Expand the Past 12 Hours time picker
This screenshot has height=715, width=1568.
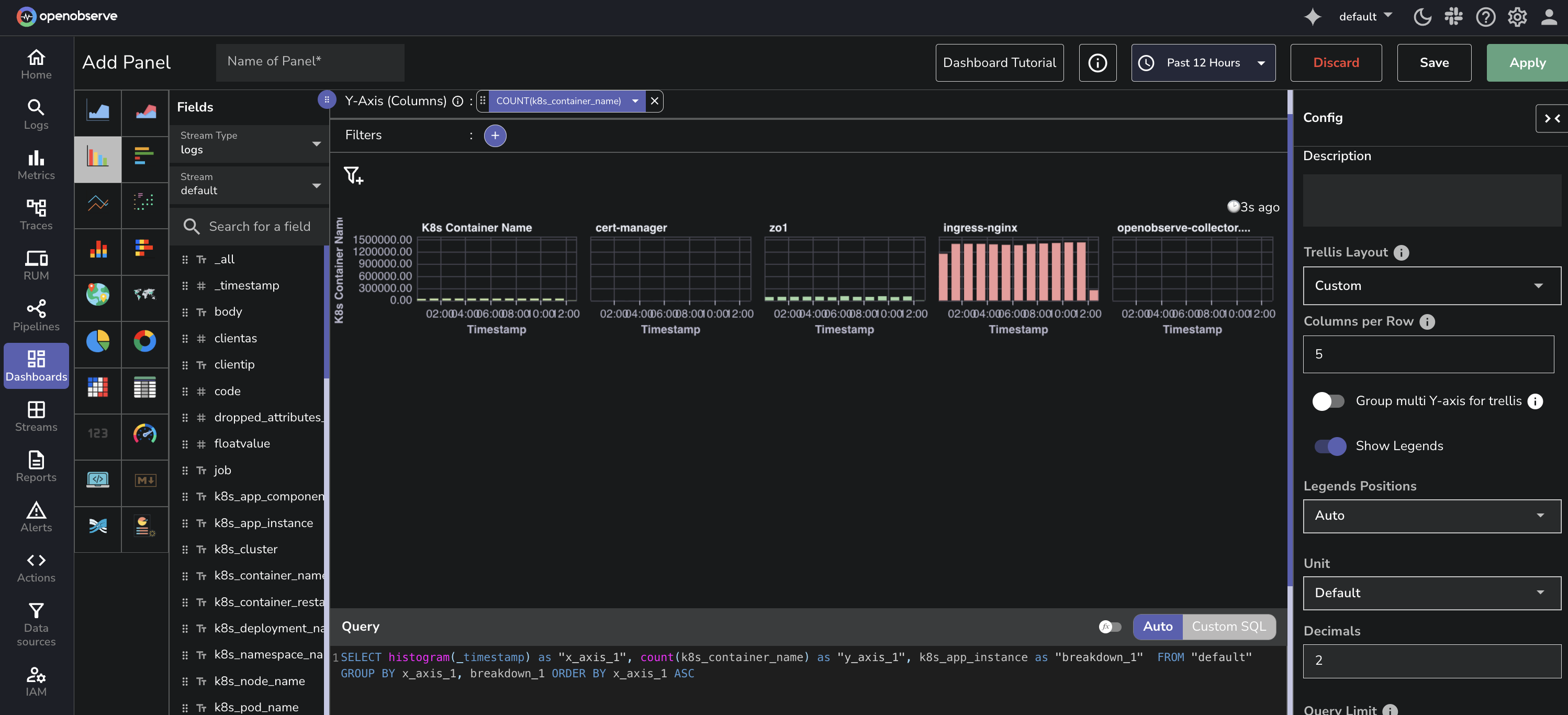(x=1203, y=63)
